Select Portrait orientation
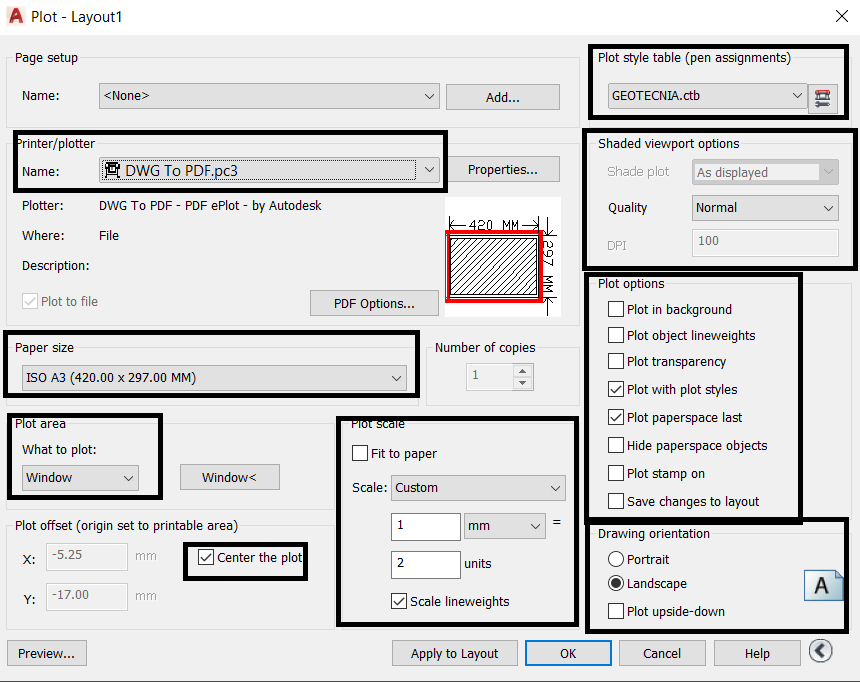This screenshot has width=860, height=682. pos(616,559)
